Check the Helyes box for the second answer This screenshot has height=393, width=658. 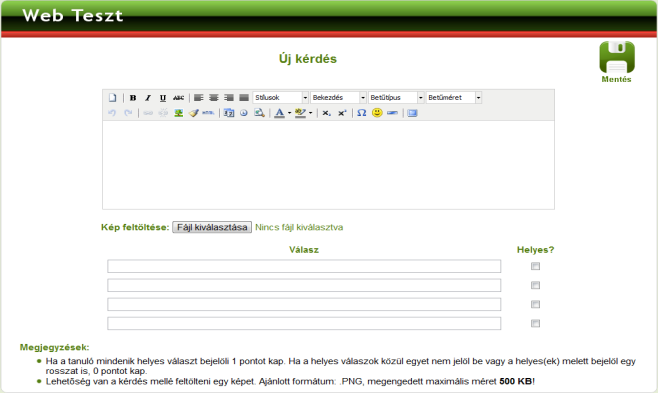click(x=535, y=285)
